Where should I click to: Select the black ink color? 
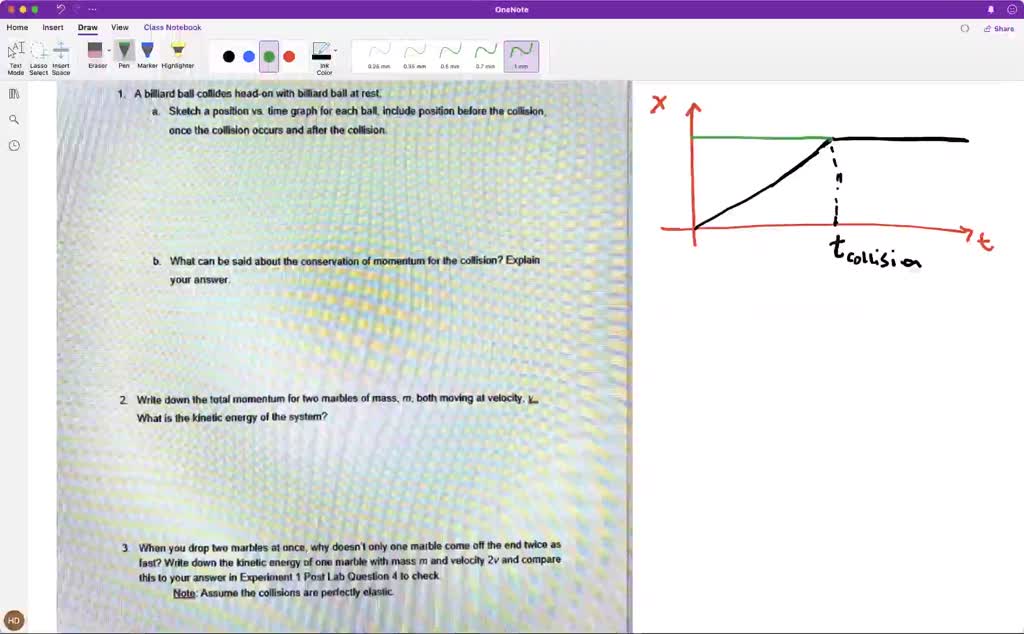(228, 56)
